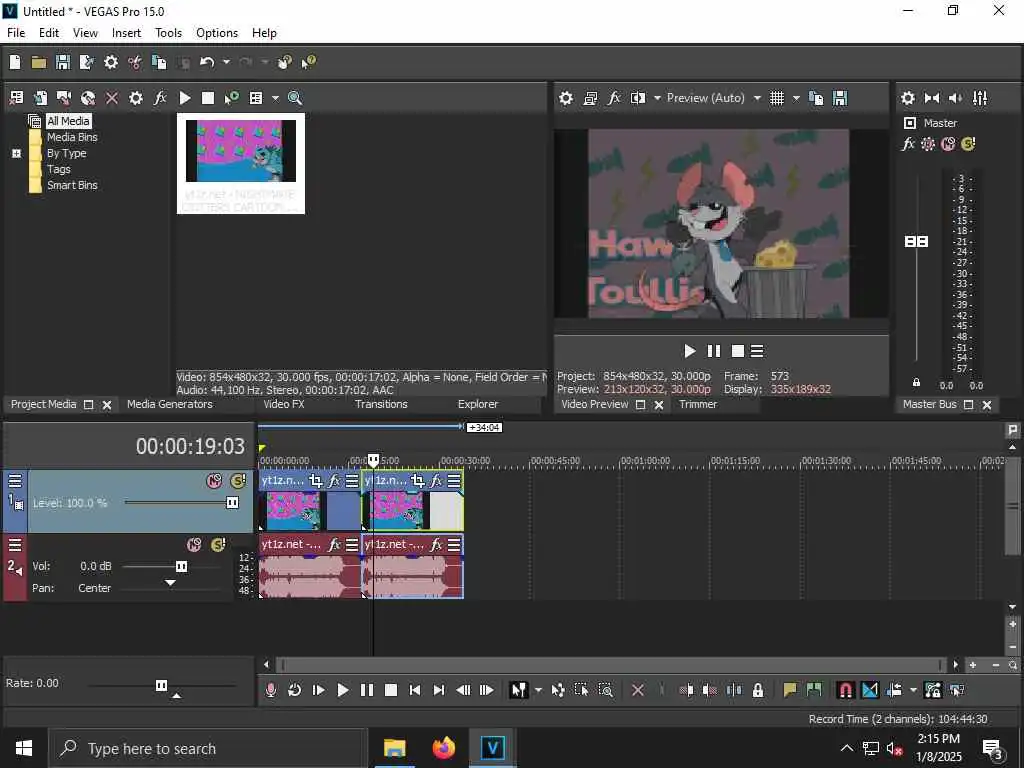Open the Normal Edit Tool dropdown arrow
The image size is (1024, 768).
tap(538, 690)
